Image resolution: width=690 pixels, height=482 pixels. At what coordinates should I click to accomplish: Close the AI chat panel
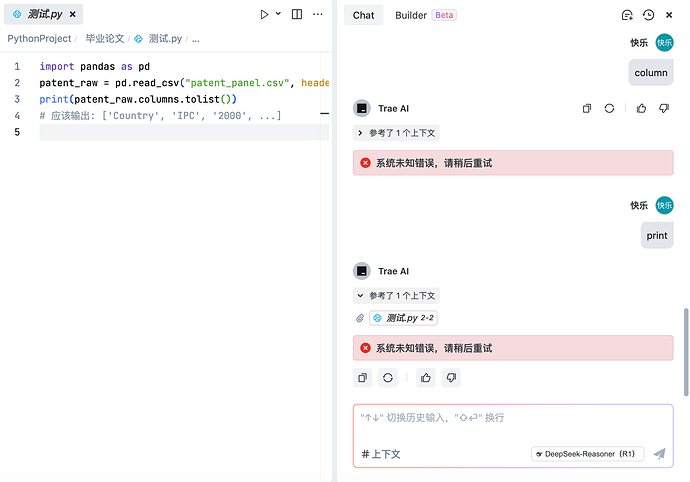coord(669,15)
